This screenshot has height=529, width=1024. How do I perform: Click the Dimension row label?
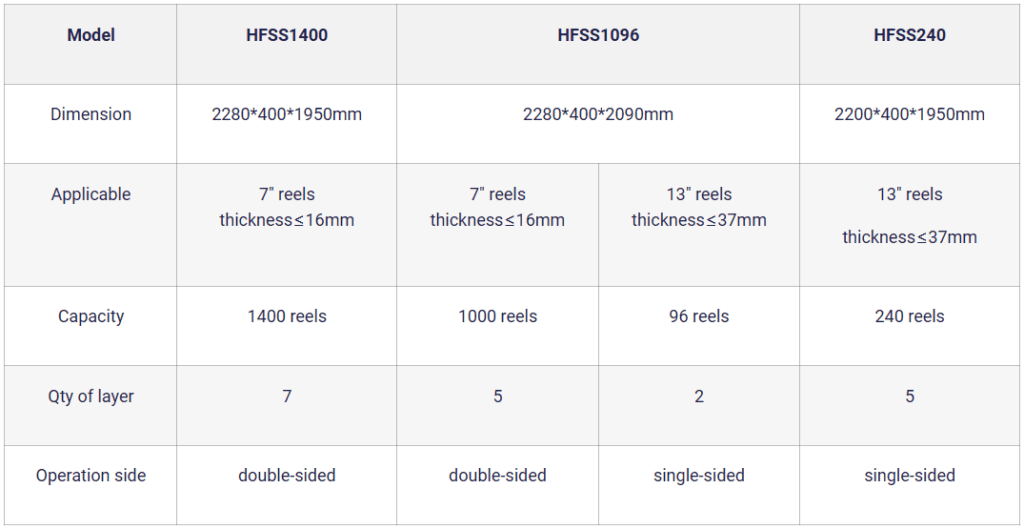pos(91,114)
